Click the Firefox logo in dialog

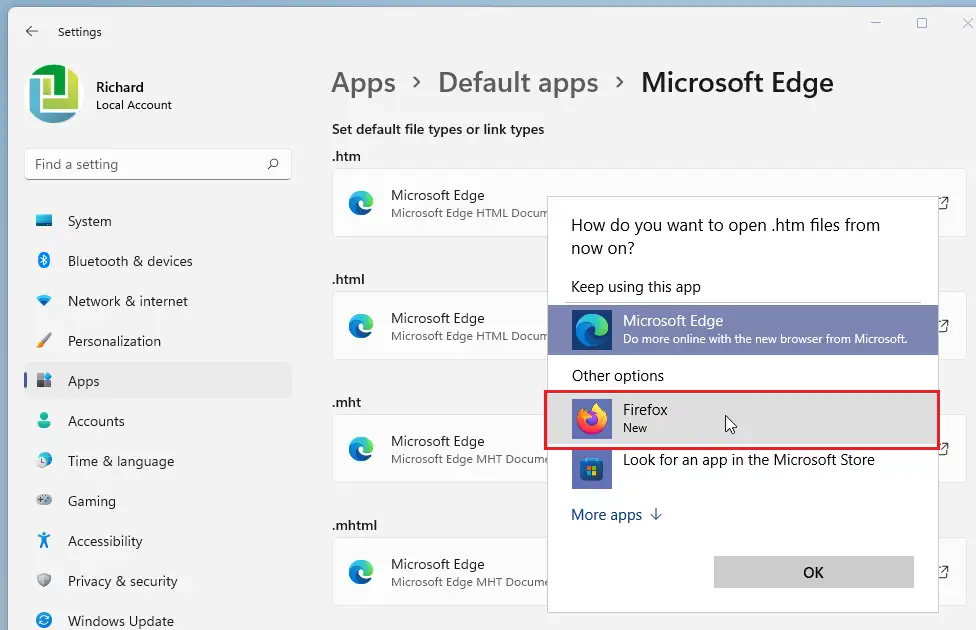591,418
